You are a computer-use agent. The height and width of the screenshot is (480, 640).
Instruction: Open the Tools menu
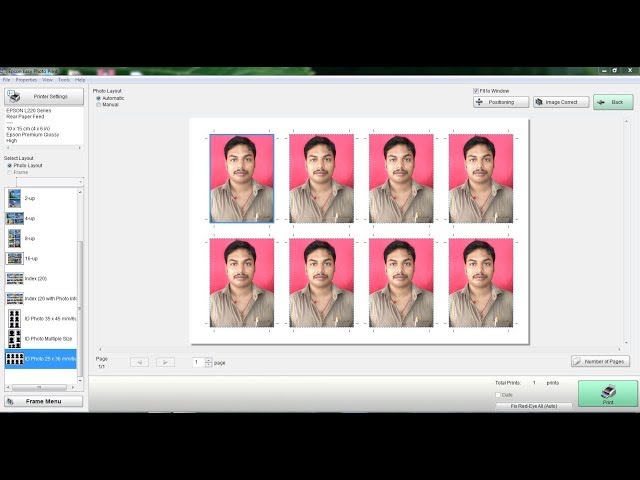click(64, 80)
